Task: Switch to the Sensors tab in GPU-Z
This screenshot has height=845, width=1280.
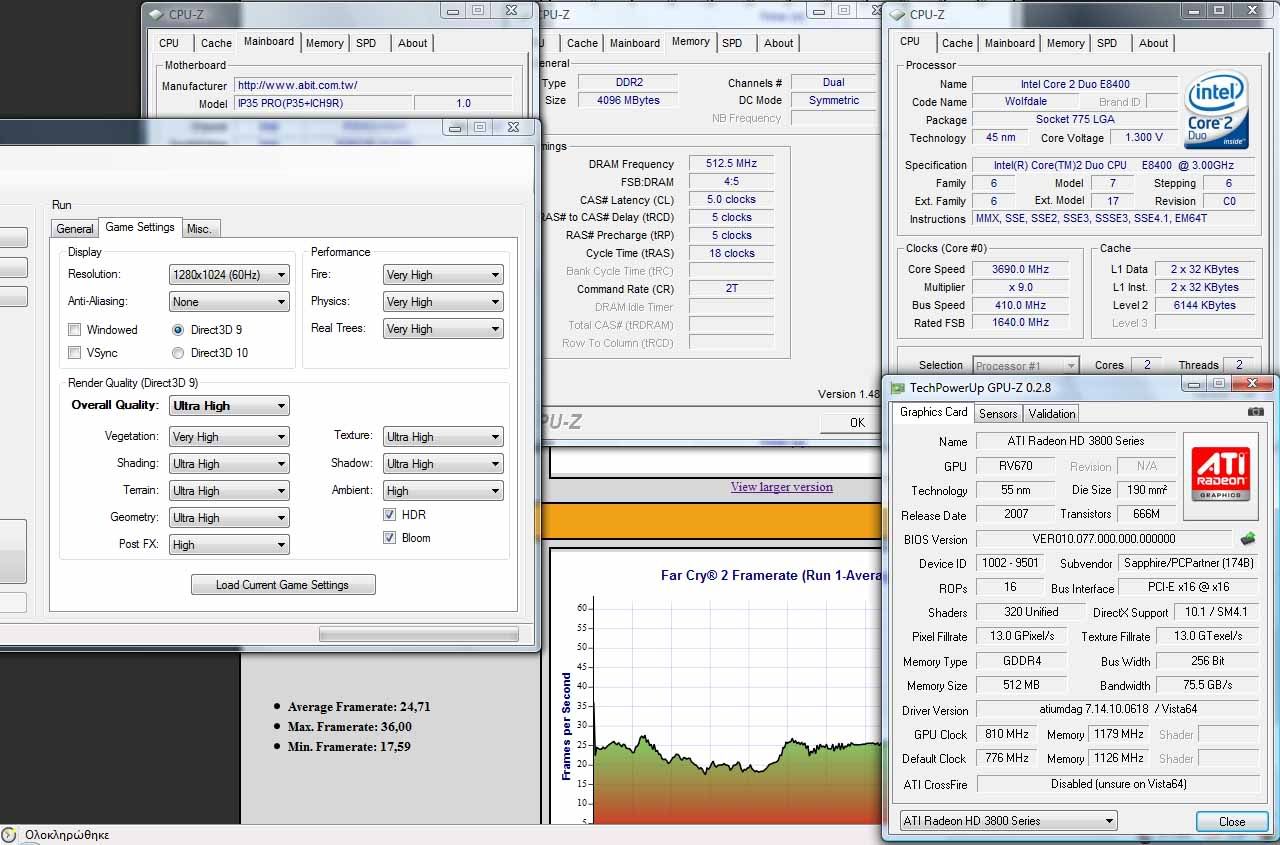Action: [998, 414]
